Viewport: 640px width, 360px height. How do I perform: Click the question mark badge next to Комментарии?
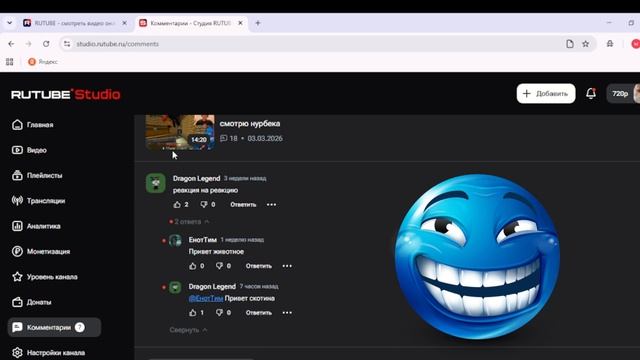[x=80, y=327]
